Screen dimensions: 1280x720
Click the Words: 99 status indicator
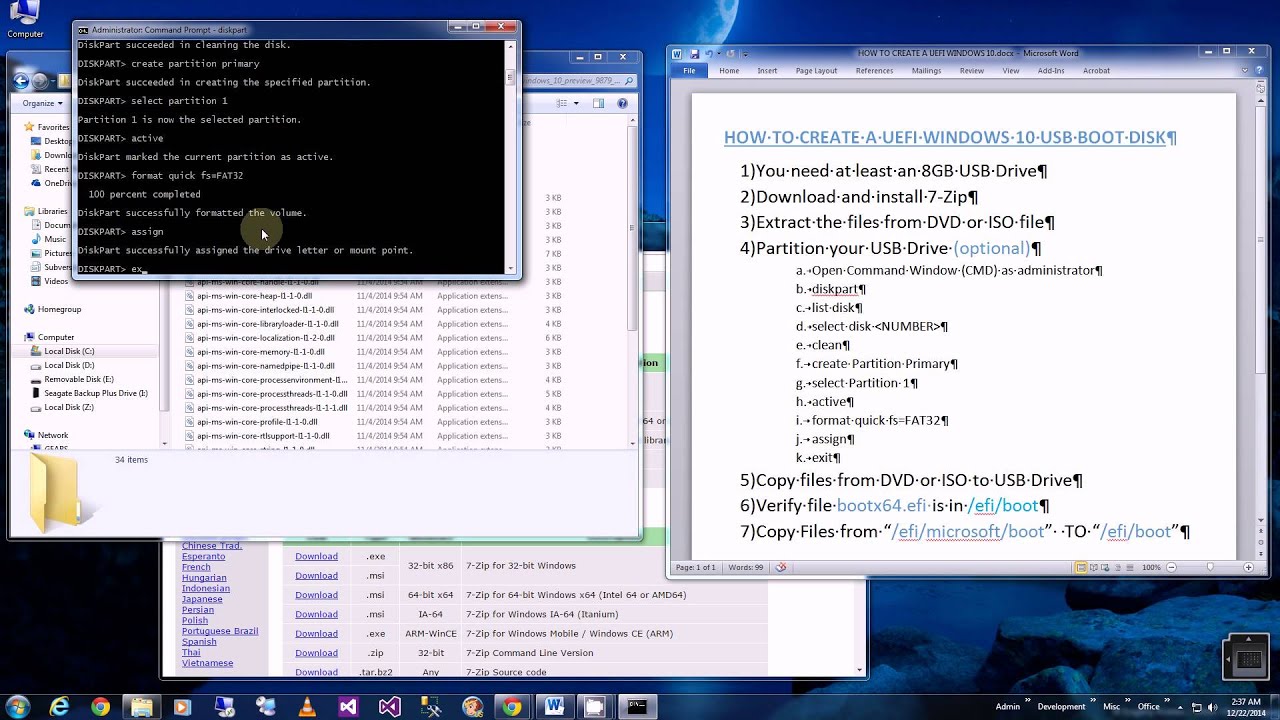[745, 567]
